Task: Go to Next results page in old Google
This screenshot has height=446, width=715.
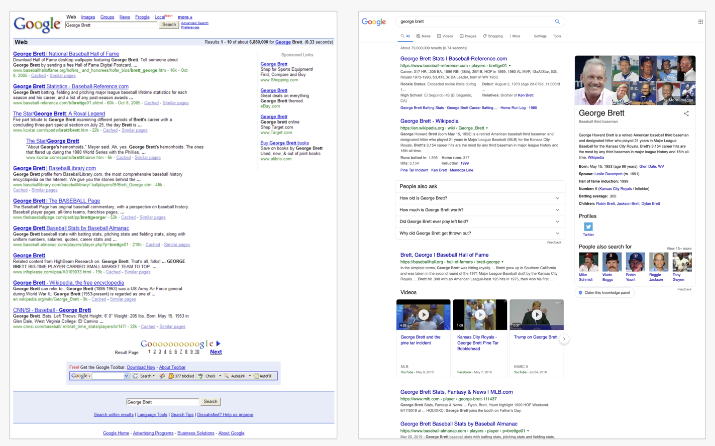Action: 216,352
